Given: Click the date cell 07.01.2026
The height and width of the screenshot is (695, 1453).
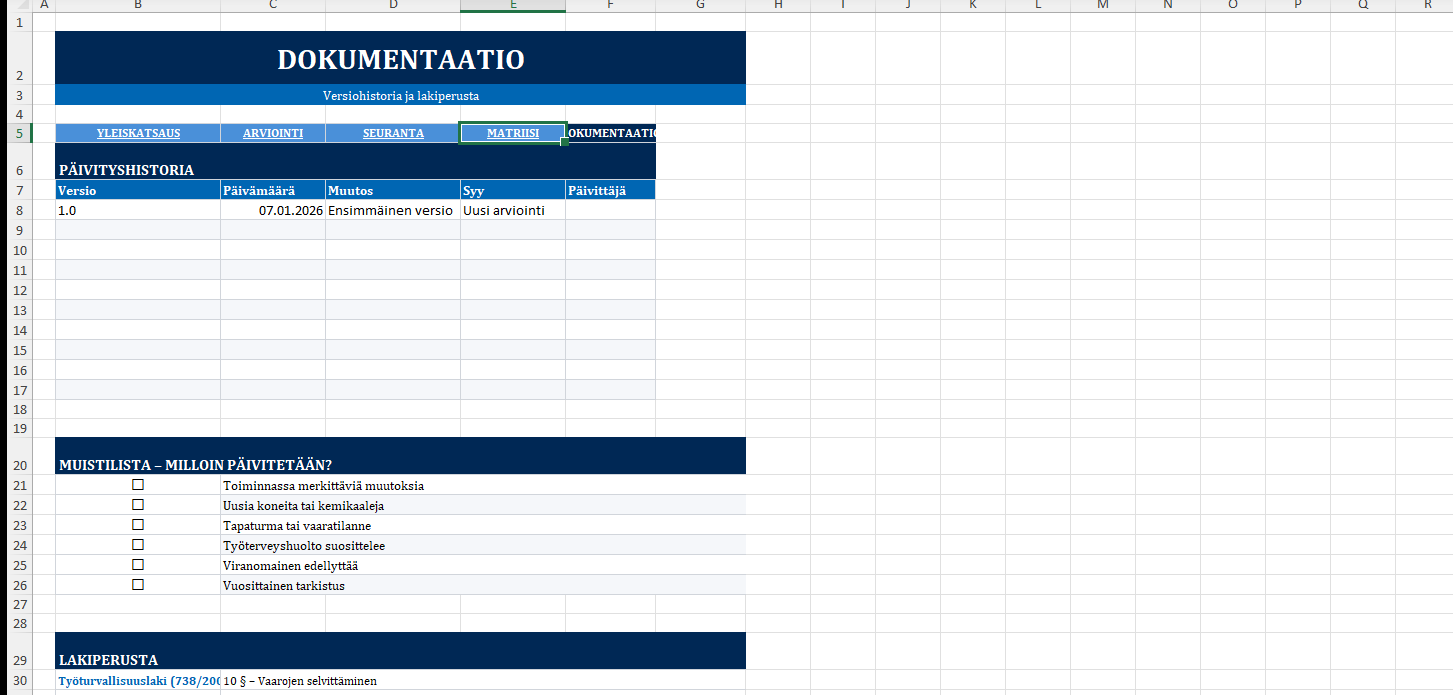Looking at the screenshot, I should [x=273, y=210].
